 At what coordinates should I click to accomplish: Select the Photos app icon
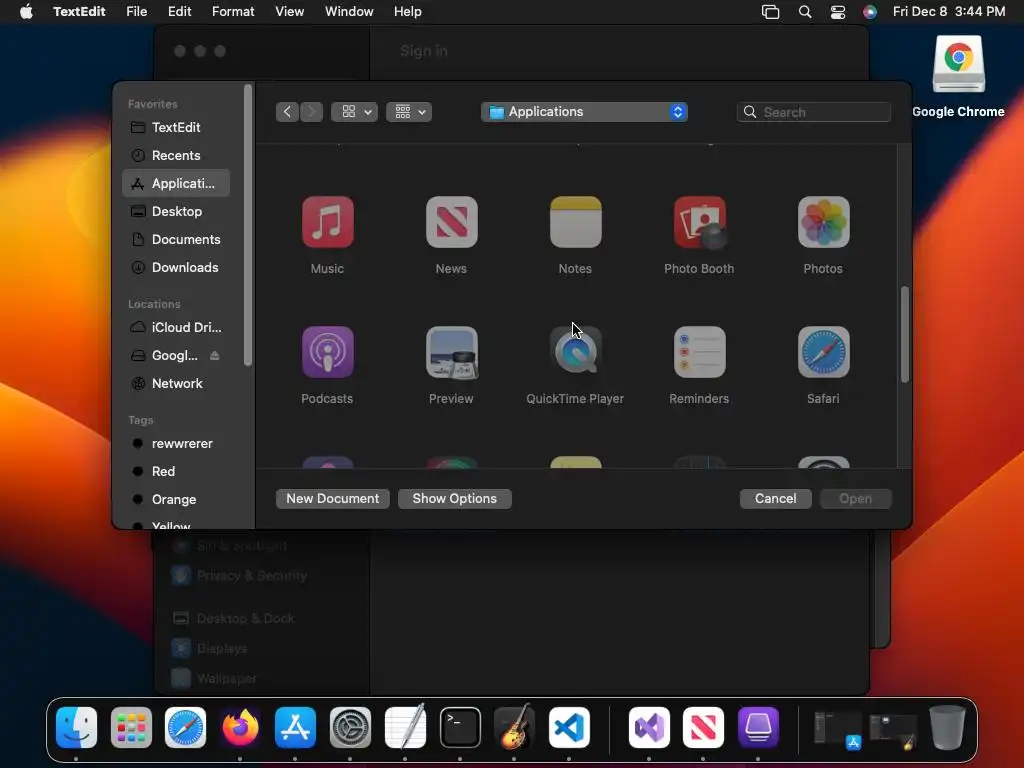824,222
